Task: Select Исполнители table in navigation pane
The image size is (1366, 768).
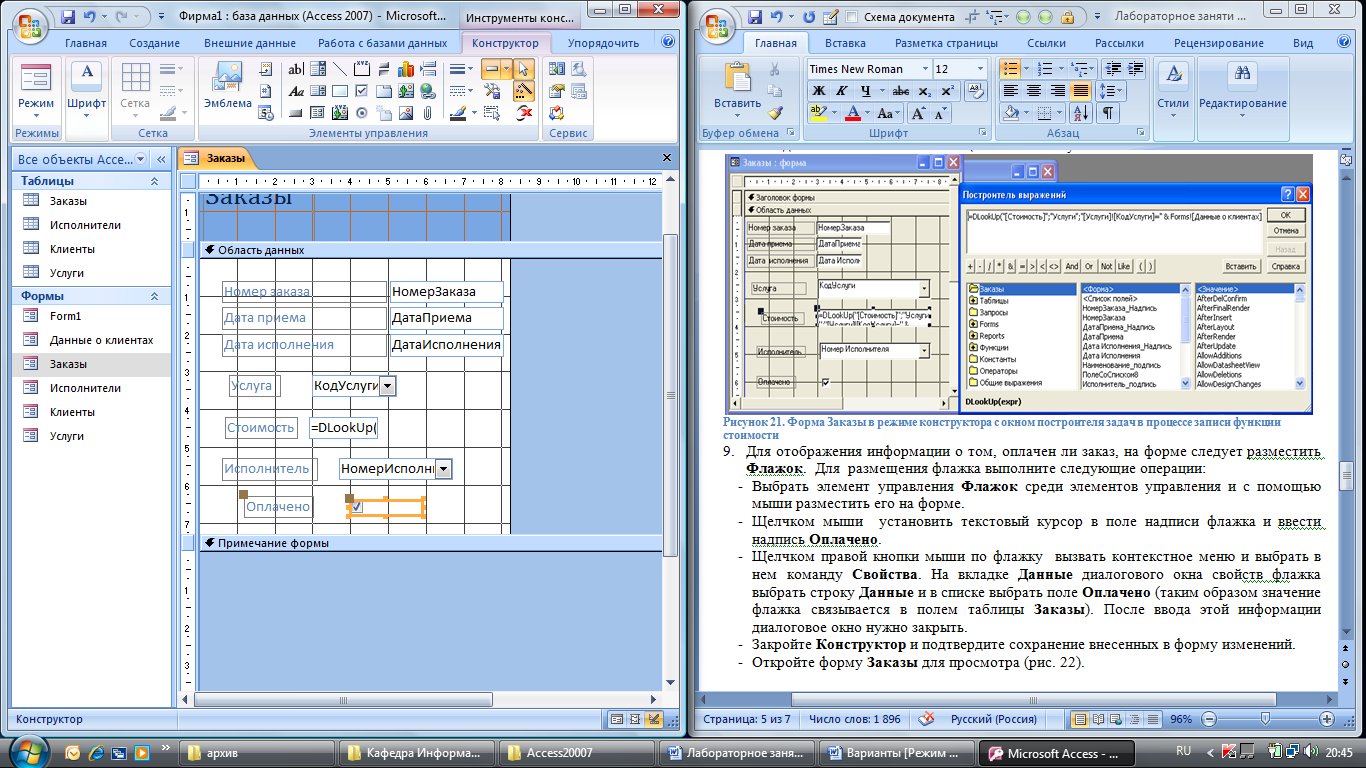Action: point(87,225)
